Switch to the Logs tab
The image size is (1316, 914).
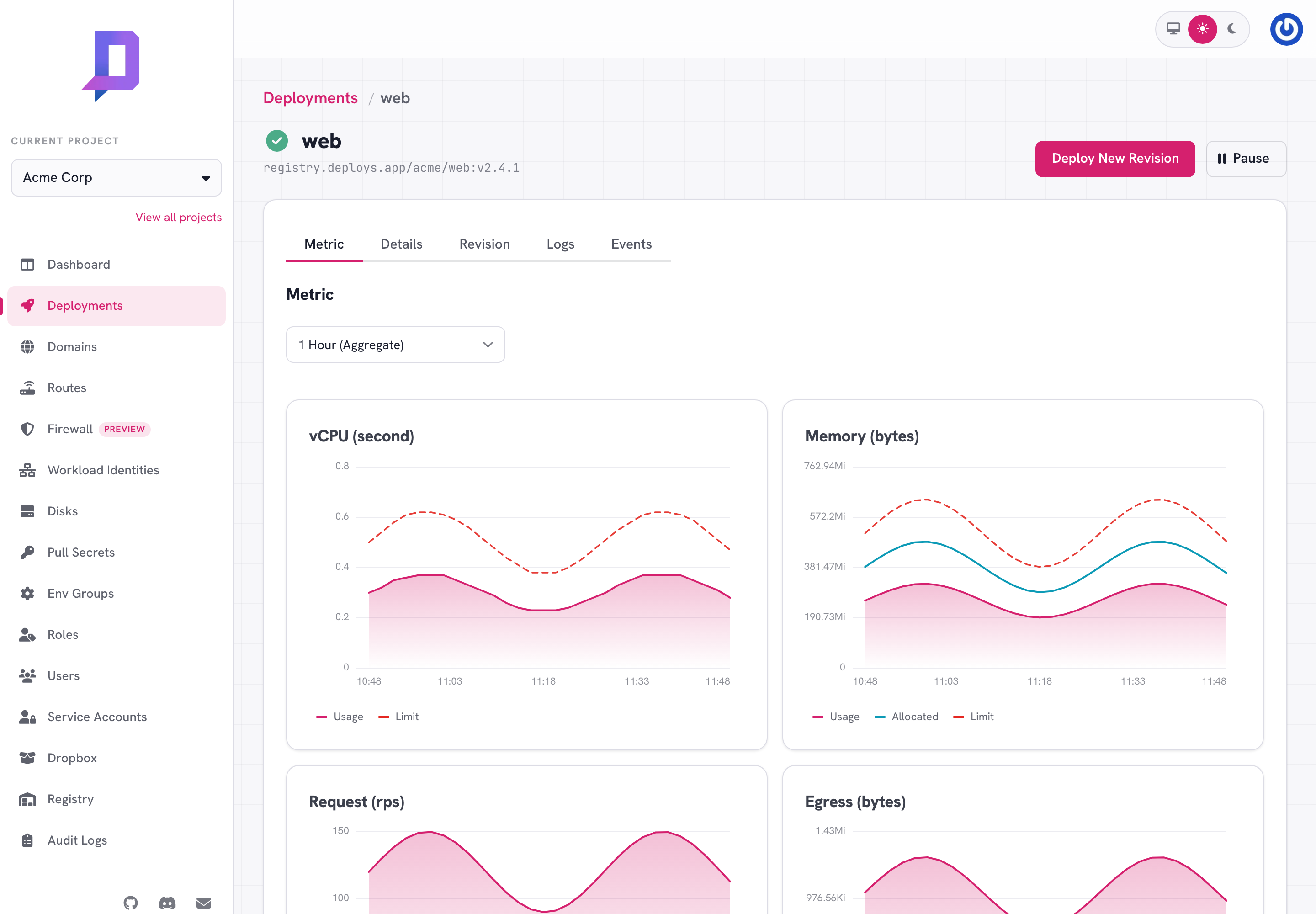click(x=560, y=244)
